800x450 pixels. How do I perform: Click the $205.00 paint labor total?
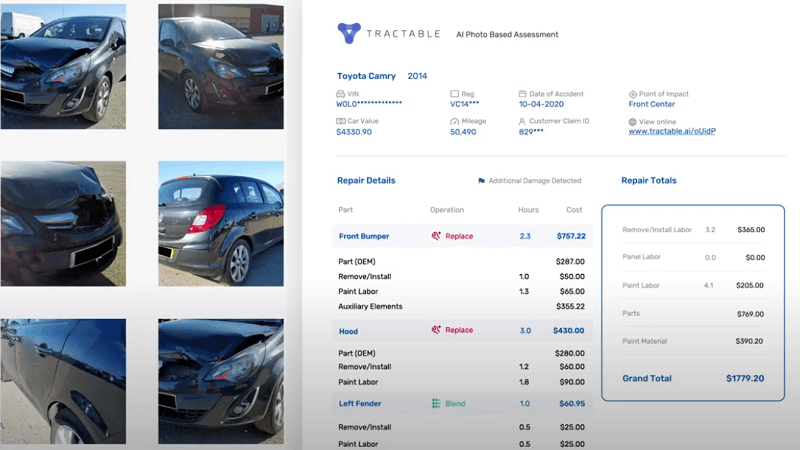(x=750, y=286)
